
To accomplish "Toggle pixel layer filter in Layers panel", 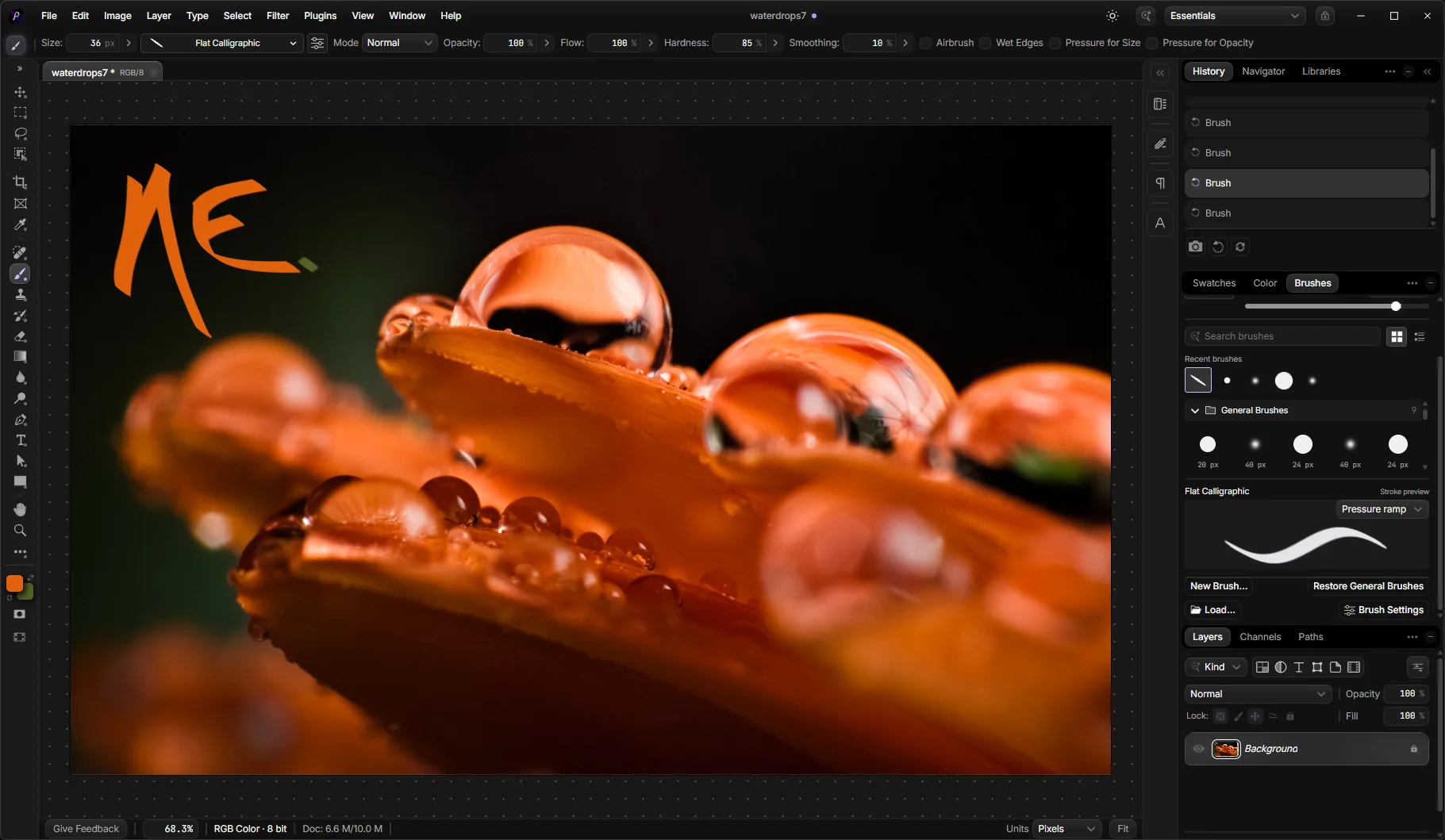I will 1262,667.
